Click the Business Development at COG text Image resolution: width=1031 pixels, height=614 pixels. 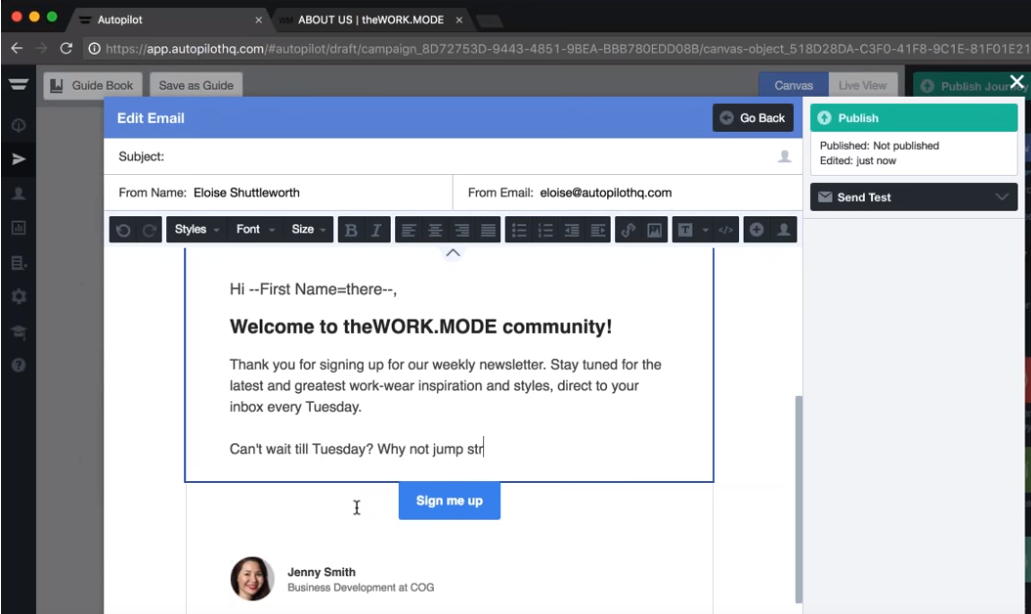(x=360, y=588)
